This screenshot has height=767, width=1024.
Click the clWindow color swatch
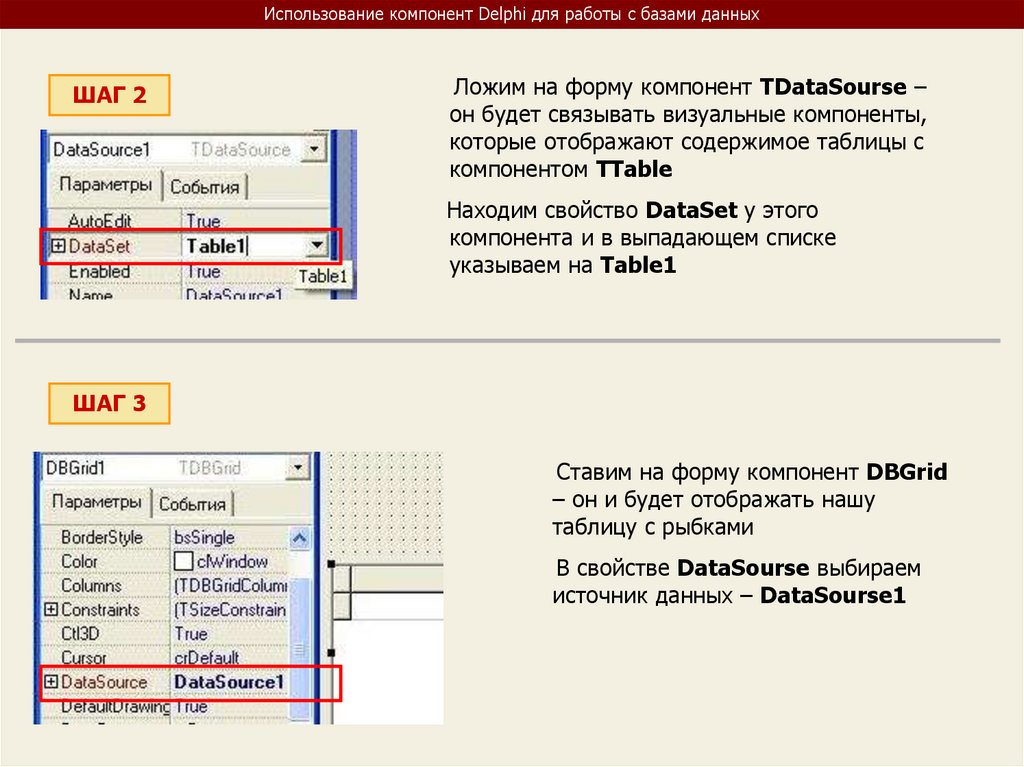[184, 561]
